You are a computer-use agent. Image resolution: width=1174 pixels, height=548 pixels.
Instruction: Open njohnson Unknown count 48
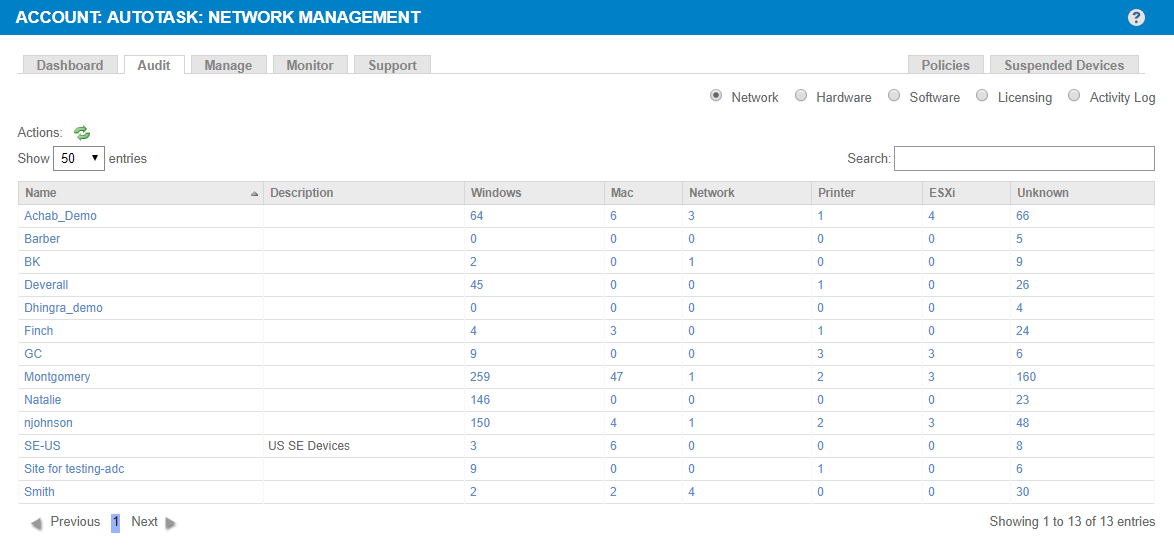pos(1023,423)
